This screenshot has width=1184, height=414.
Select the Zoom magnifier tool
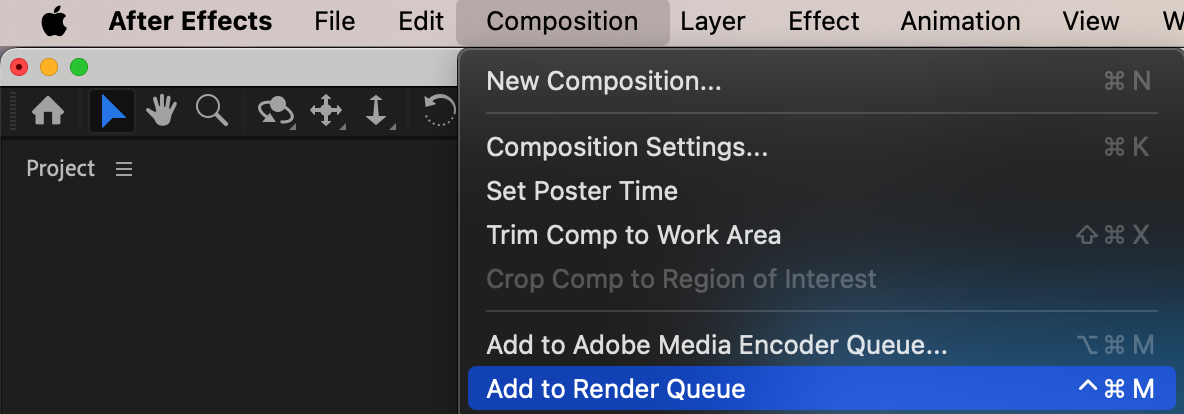pyautogui.click(x=211, y=111)
